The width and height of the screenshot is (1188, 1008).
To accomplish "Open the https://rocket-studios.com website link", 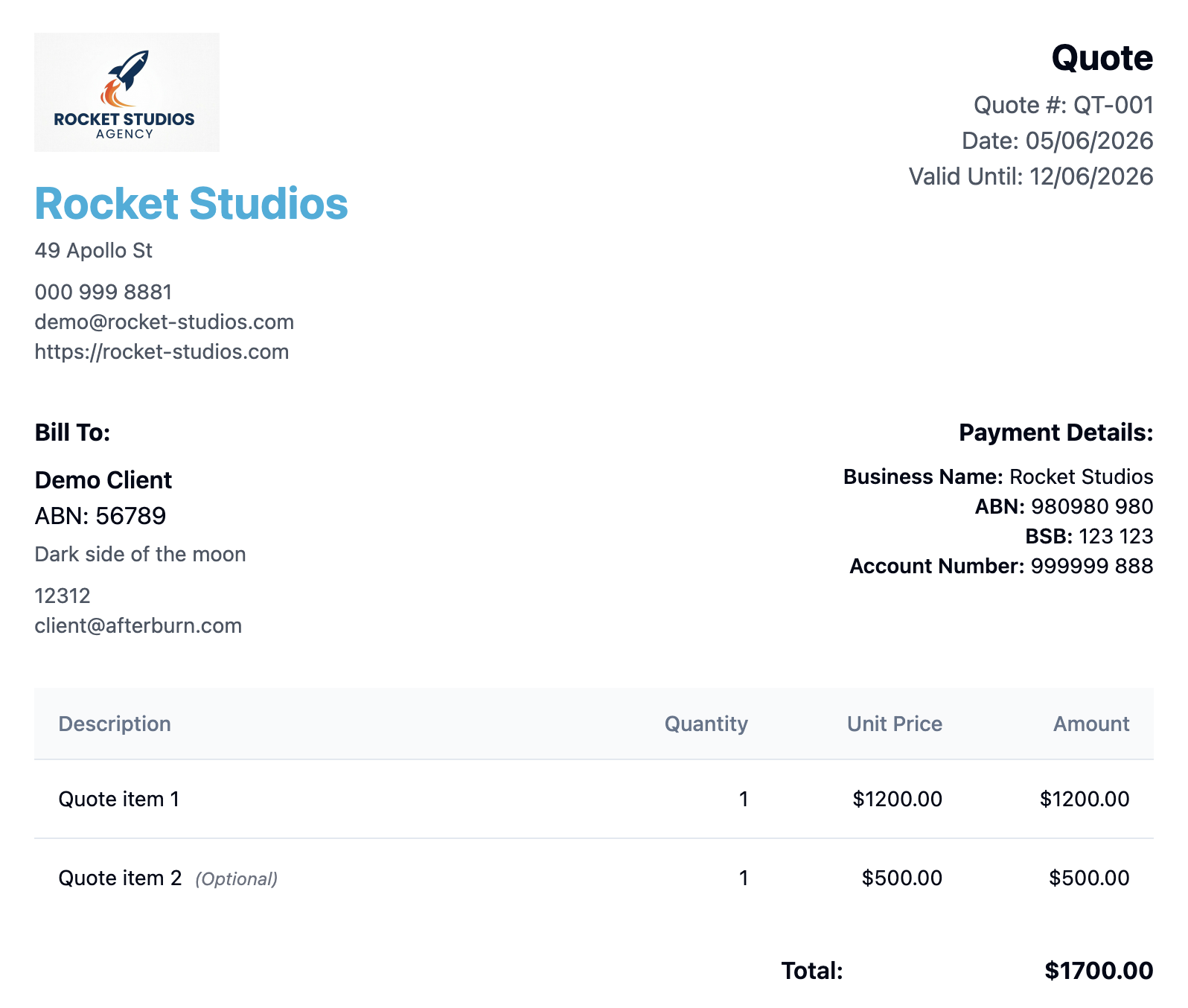I will click(162, 351).
